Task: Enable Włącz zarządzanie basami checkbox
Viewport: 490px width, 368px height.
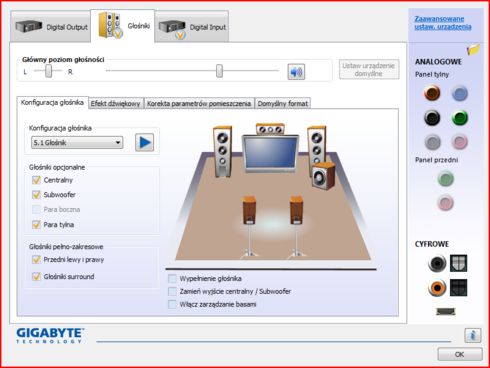Action: (172, 304)
